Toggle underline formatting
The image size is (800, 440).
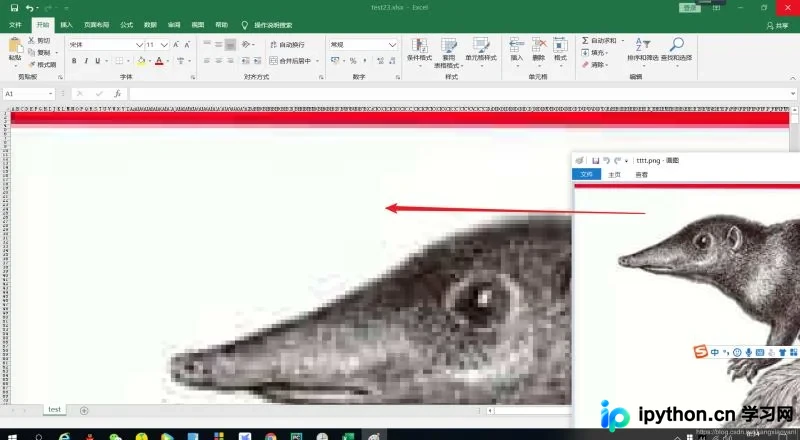pyautogui.click(x=97, y=61)
